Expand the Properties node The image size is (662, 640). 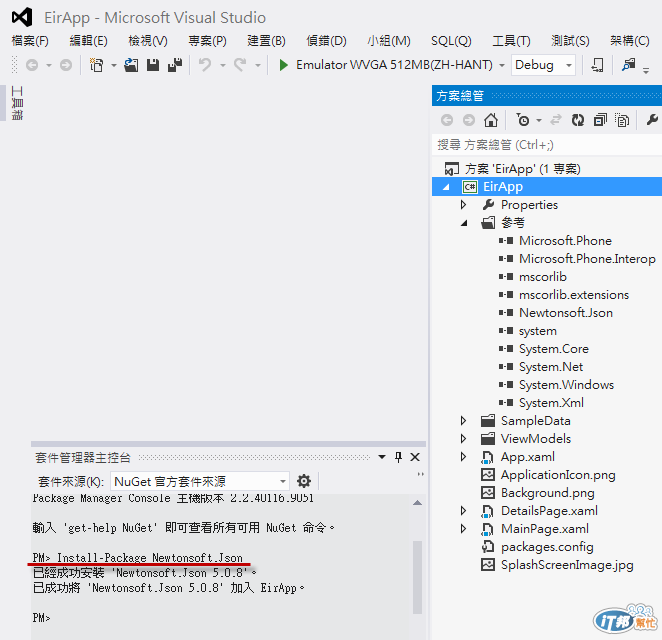point(464,205)
